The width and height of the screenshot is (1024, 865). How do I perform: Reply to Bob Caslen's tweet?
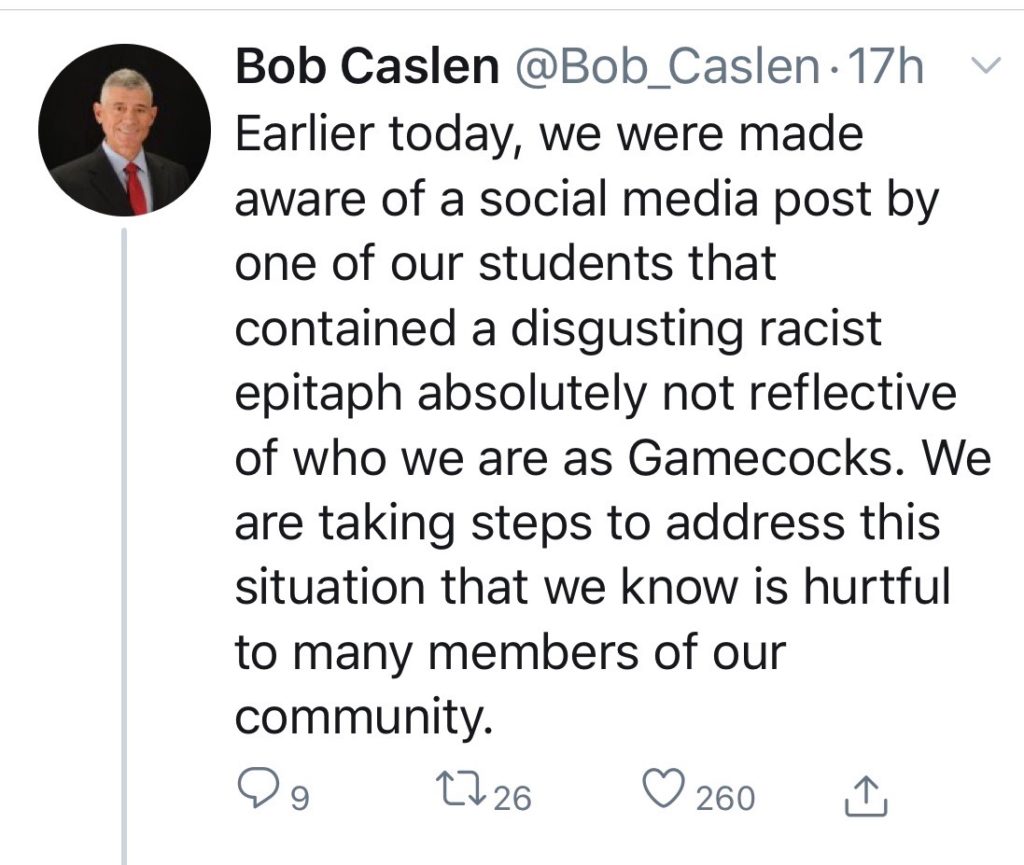coord(262,792)
